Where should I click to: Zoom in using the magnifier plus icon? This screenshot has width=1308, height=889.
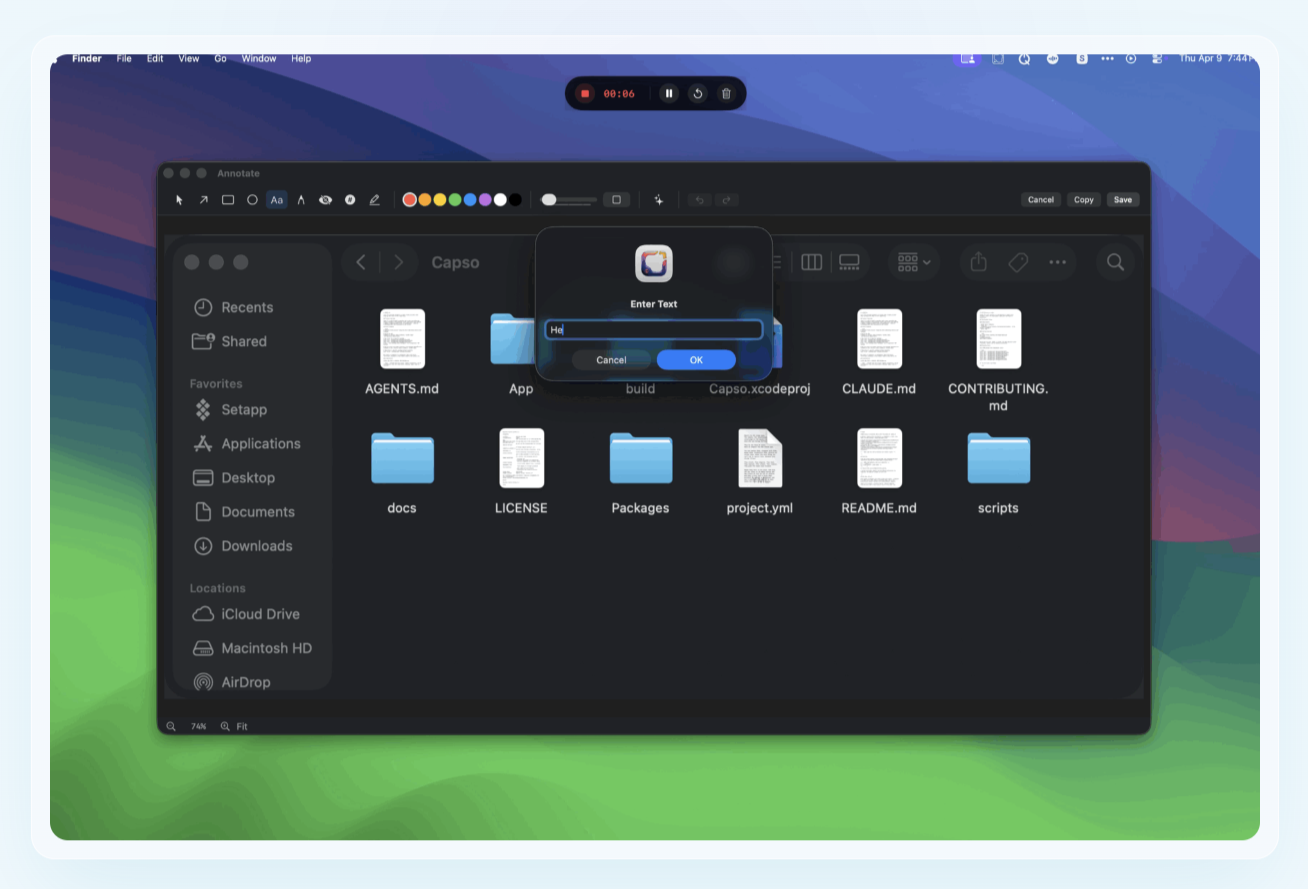tap(225, 726)
